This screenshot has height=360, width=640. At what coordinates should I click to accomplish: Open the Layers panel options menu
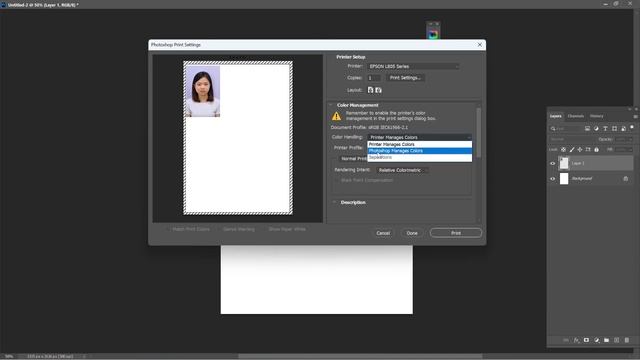635,116
